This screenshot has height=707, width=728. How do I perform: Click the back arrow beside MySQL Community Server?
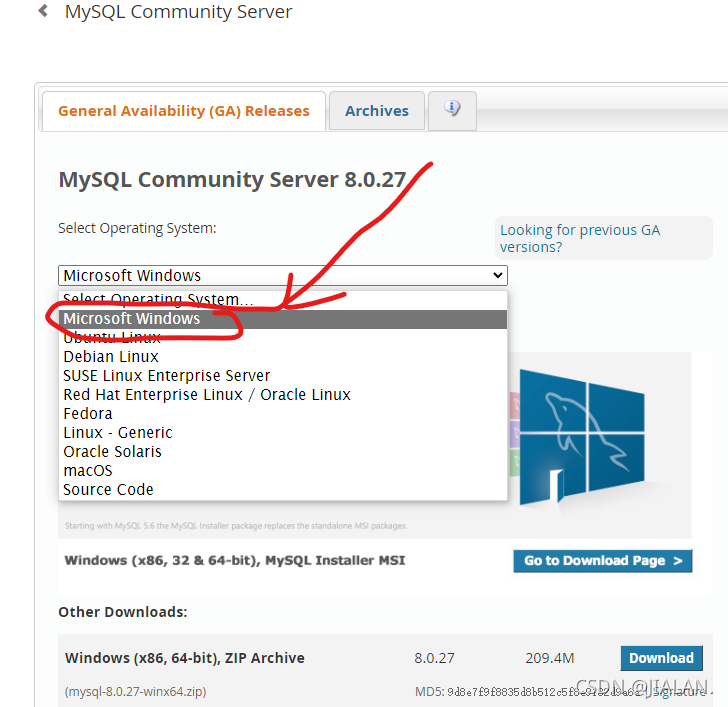coord(43,11)
